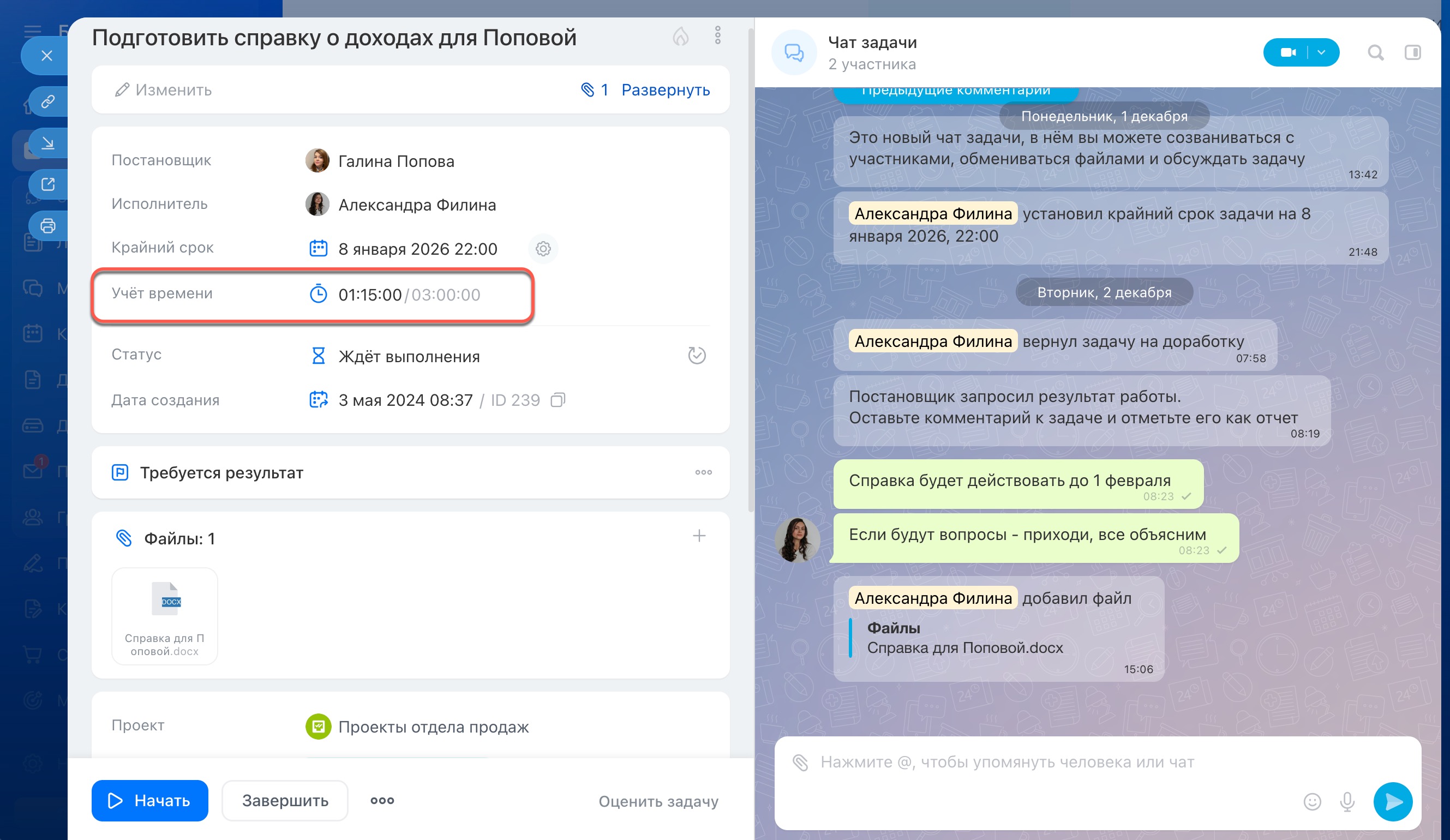Toggle status history icon next to Ждёт выполнения
This screenshot has width=1450, height=840.
point(697,356)
